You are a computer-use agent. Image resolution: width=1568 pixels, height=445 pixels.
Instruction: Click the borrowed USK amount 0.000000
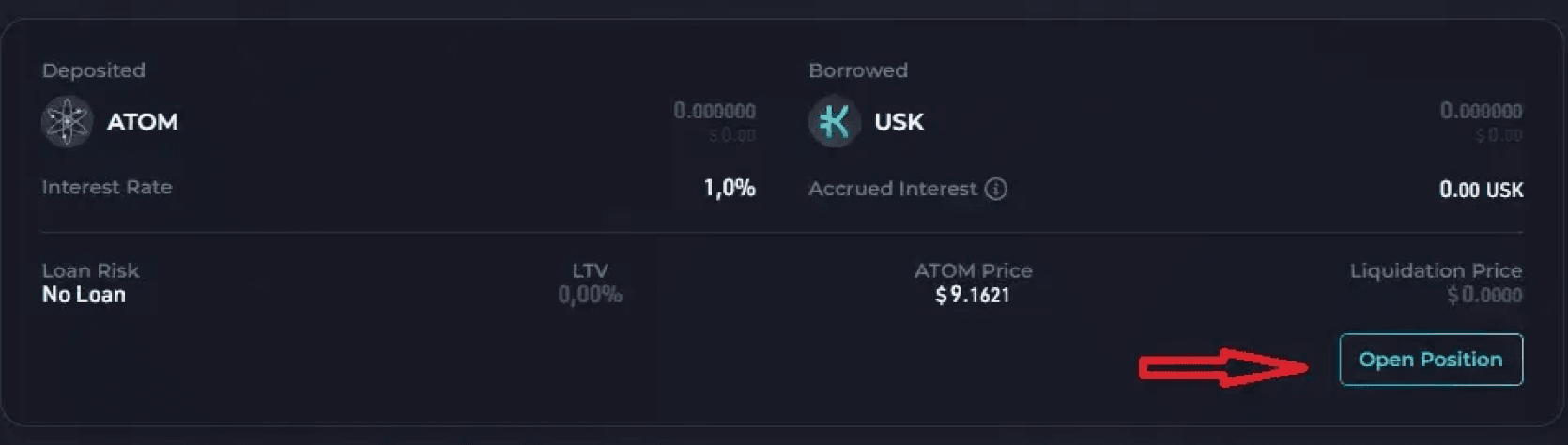point(1481,111)
